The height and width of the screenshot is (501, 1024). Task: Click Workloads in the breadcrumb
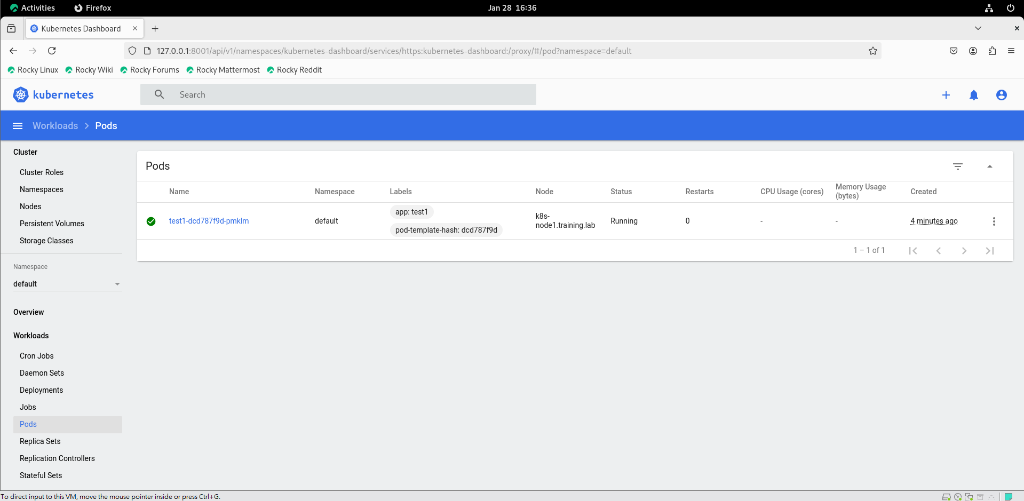pyautogui.click(x=56, y=126)
